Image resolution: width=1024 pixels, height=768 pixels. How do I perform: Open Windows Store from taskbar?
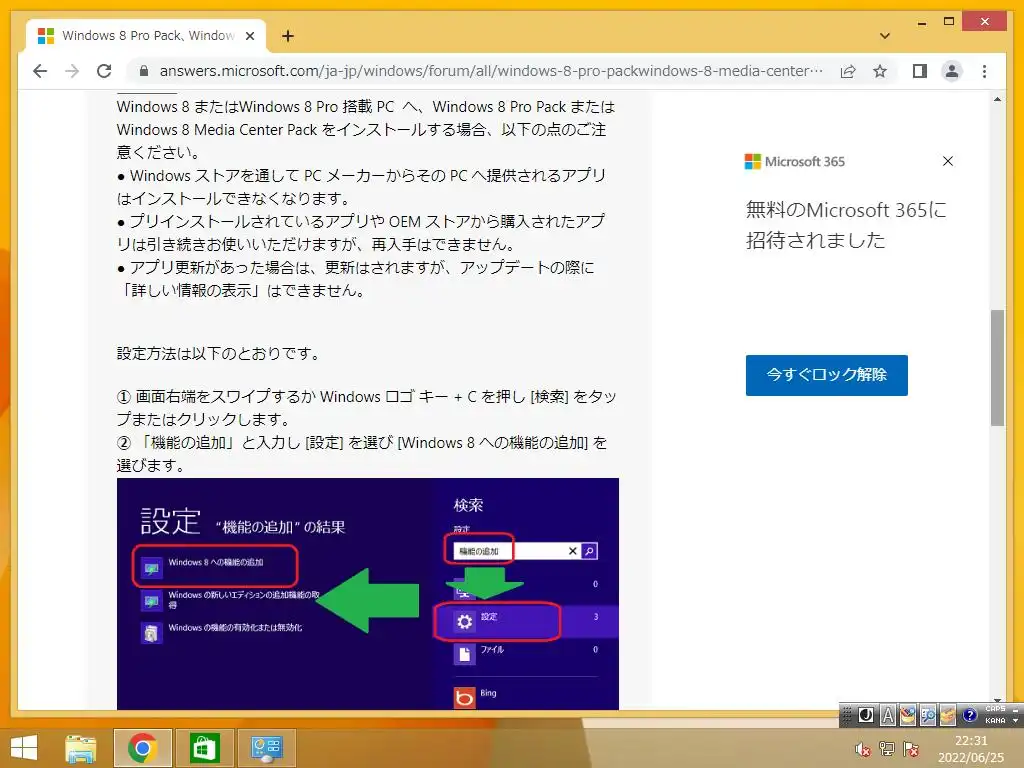204,748
